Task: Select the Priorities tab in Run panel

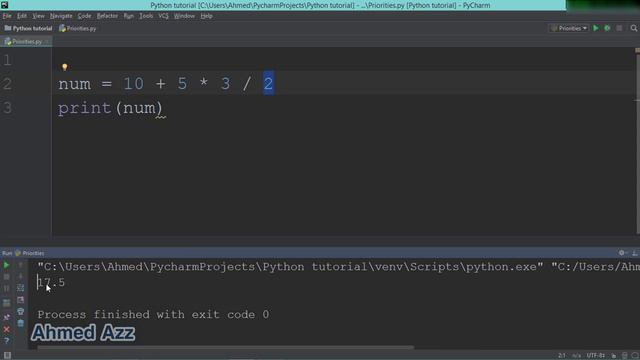Action: (x=30, y=253)
